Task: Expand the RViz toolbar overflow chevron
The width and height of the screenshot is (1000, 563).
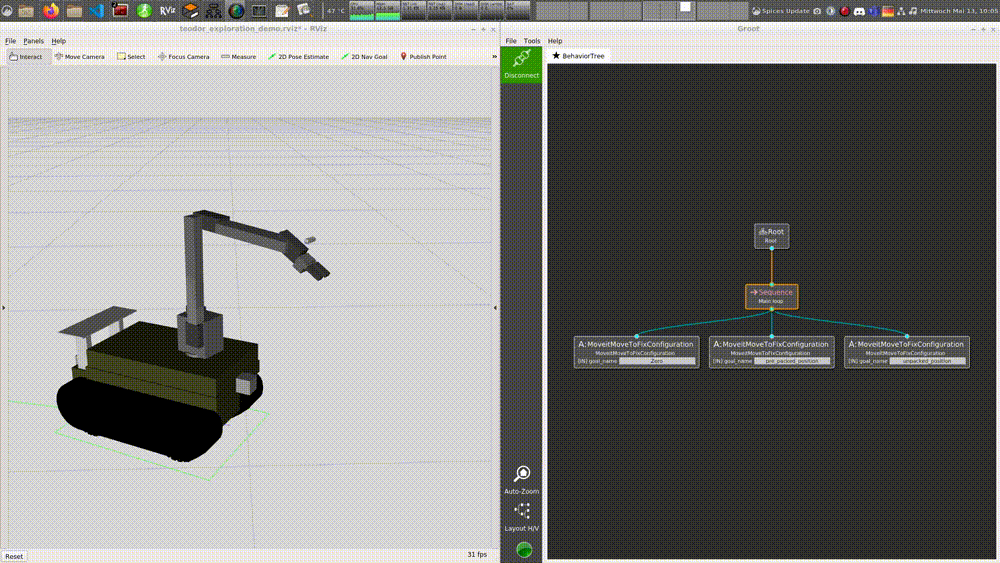Action: [x=494, y=57]
